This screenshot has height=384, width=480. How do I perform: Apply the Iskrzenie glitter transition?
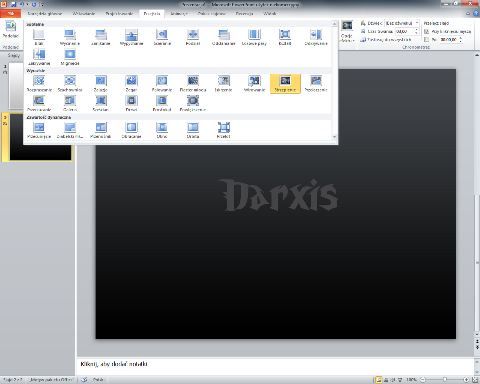224,83
